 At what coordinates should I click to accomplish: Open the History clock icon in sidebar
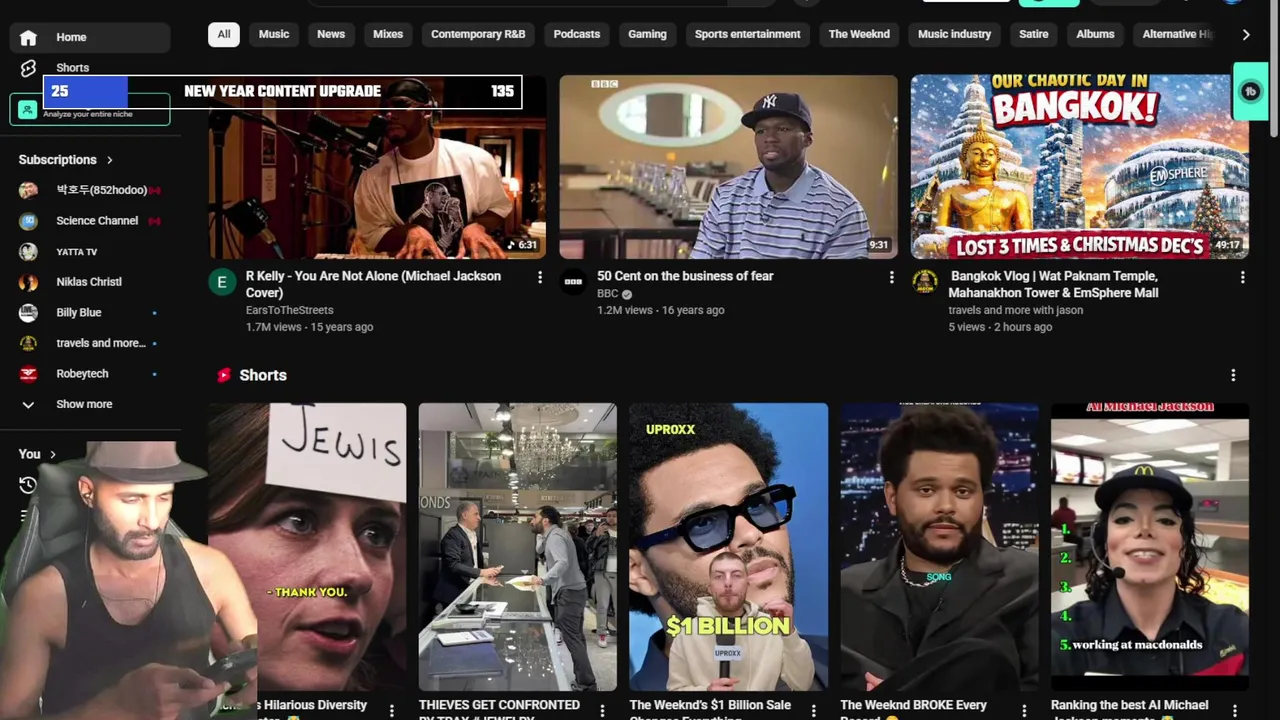pos(28,485)
